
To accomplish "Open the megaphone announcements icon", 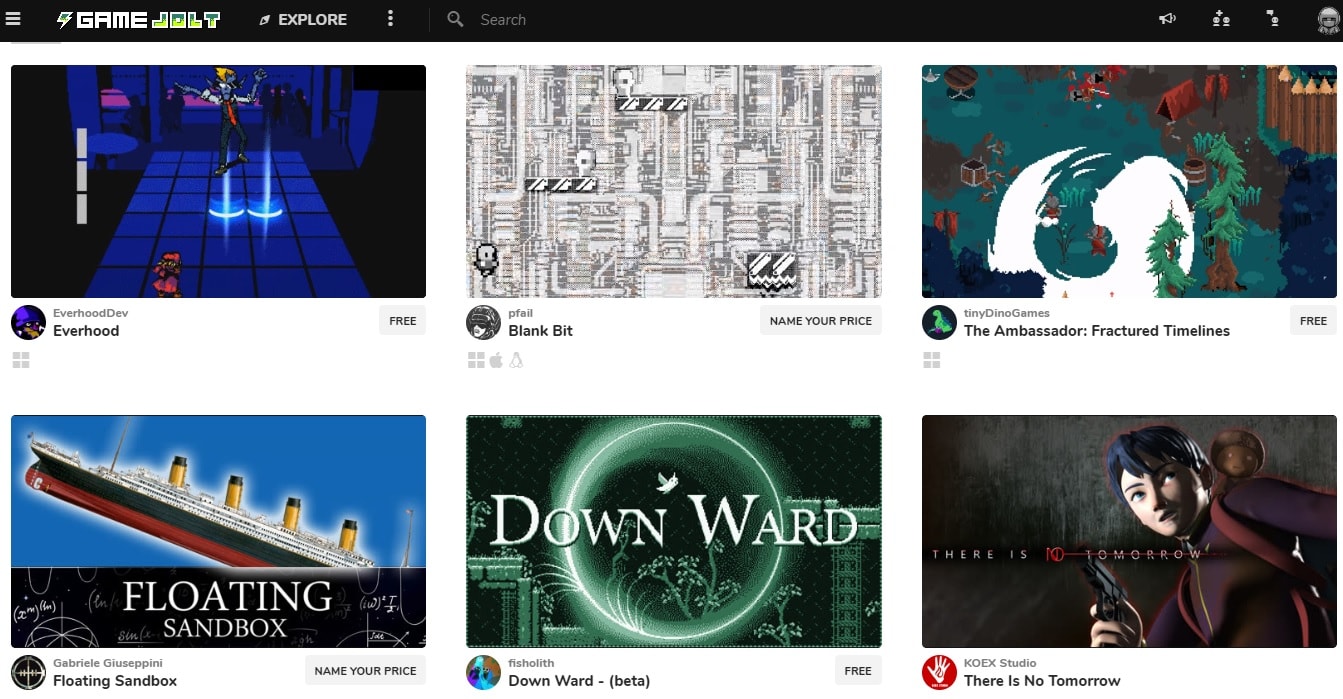I will point(1167,19).
